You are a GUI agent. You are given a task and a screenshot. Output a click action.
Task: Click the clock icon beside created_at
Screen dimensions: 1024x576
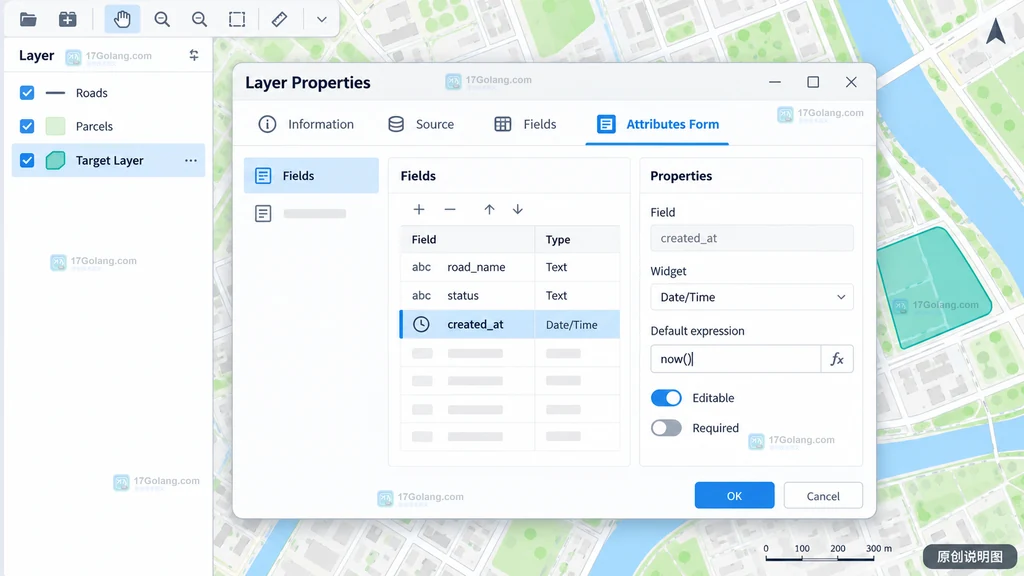pos(421,324)
